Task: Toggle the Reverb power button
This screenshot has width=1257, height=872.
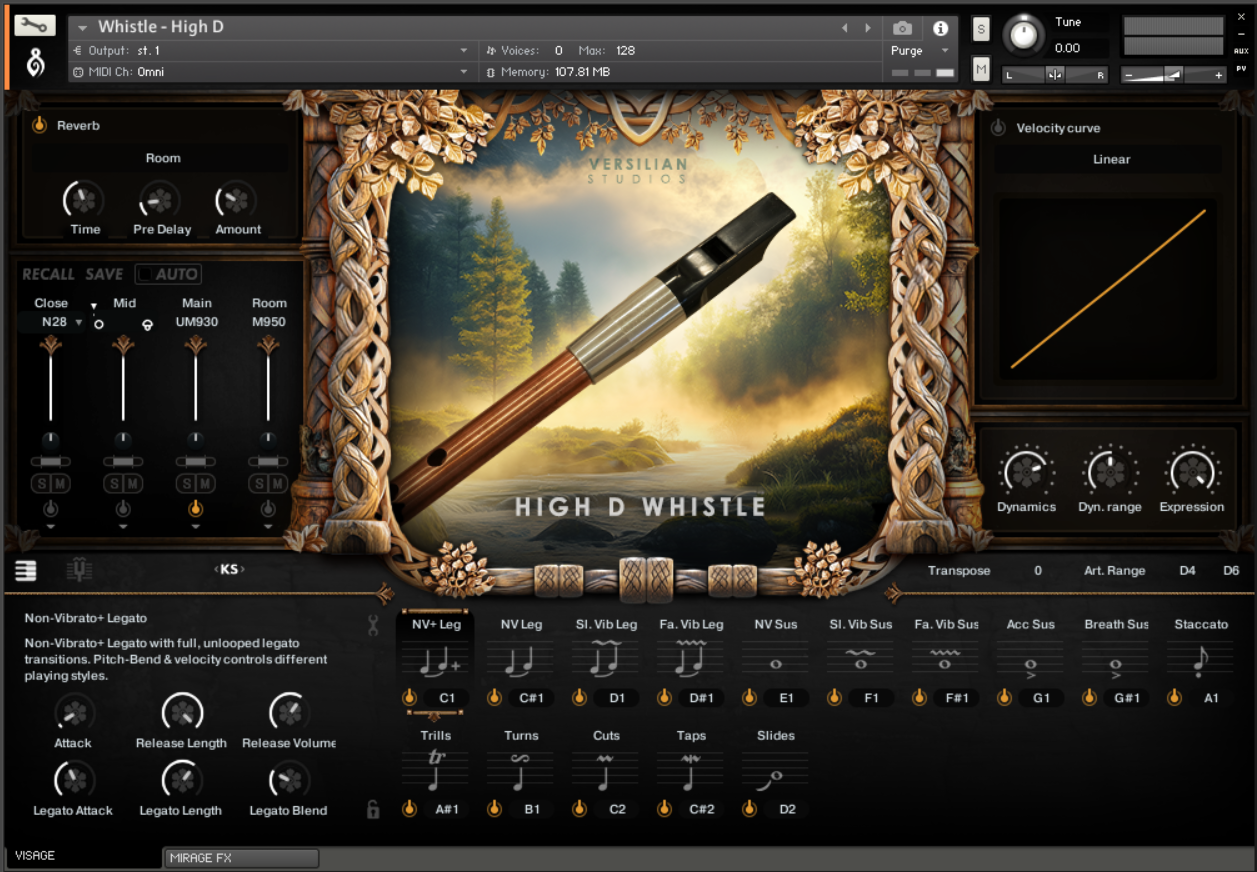Action: click(x=39, y=126)
